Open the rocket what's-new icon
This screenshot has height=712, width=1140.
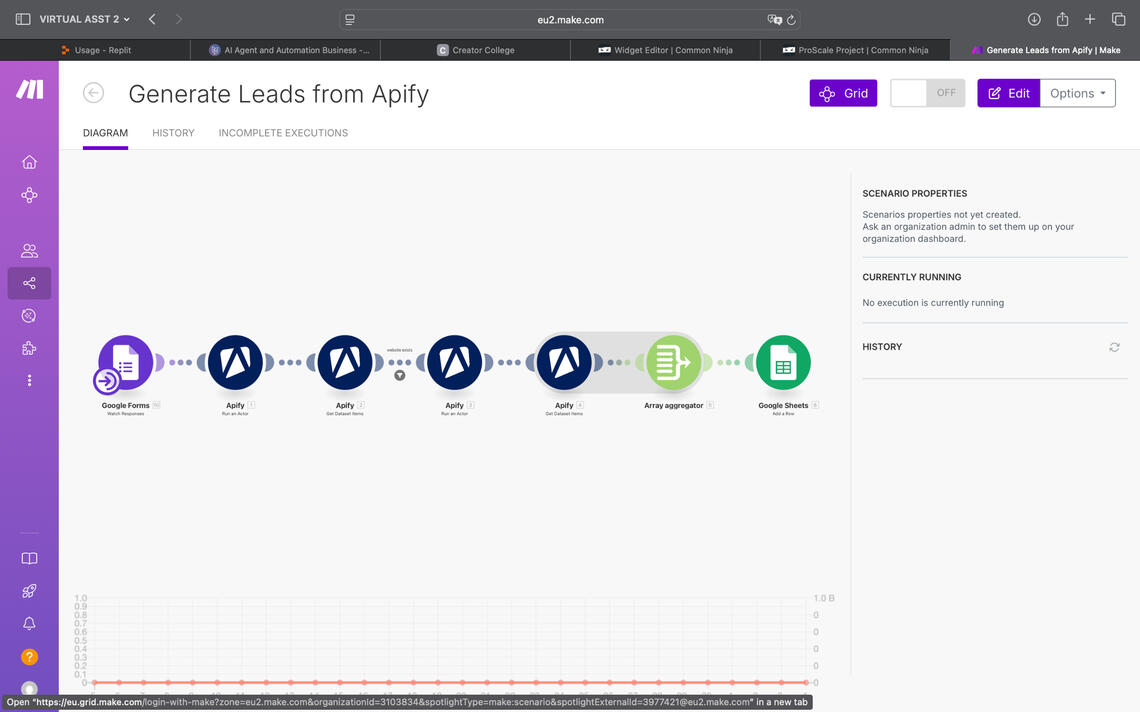[x=29, y=591]
